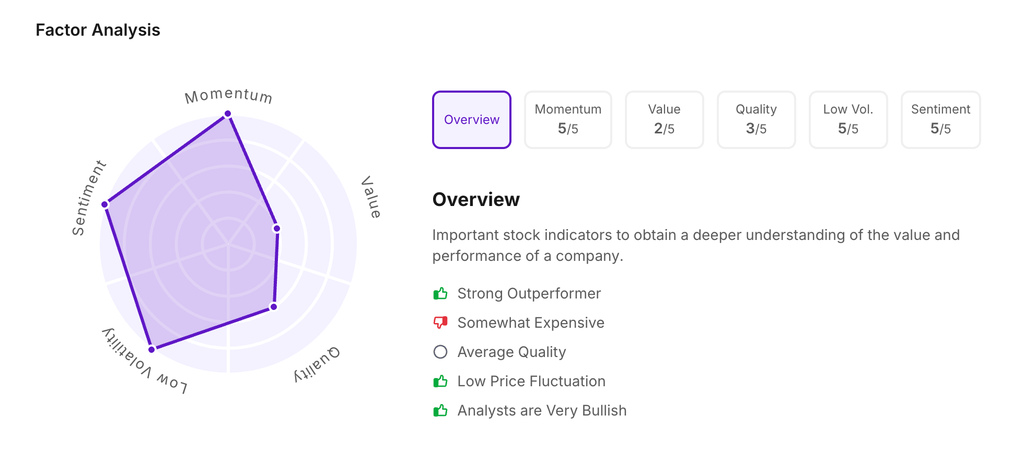Screen dimensions: 1024x458
Task: Click the Low Volatility data point on chart
Action: pos(152,349)
